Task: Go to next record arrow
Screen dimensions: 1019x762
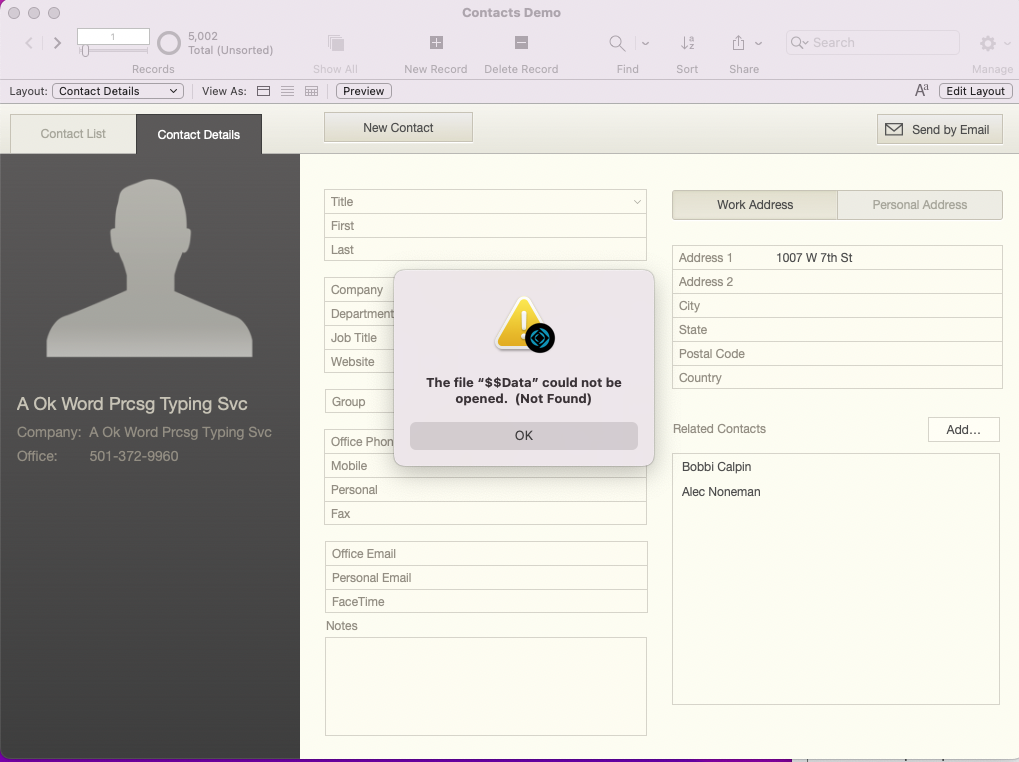Action: tap(57, 43)
